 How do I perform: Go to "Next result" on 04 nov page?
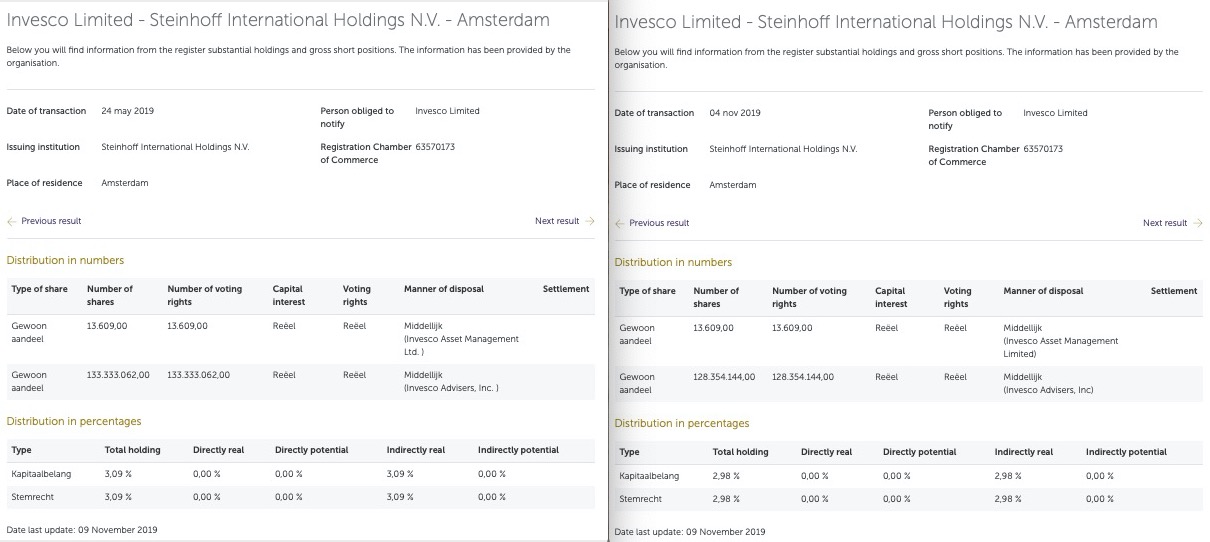click(x=1165, y=223)
